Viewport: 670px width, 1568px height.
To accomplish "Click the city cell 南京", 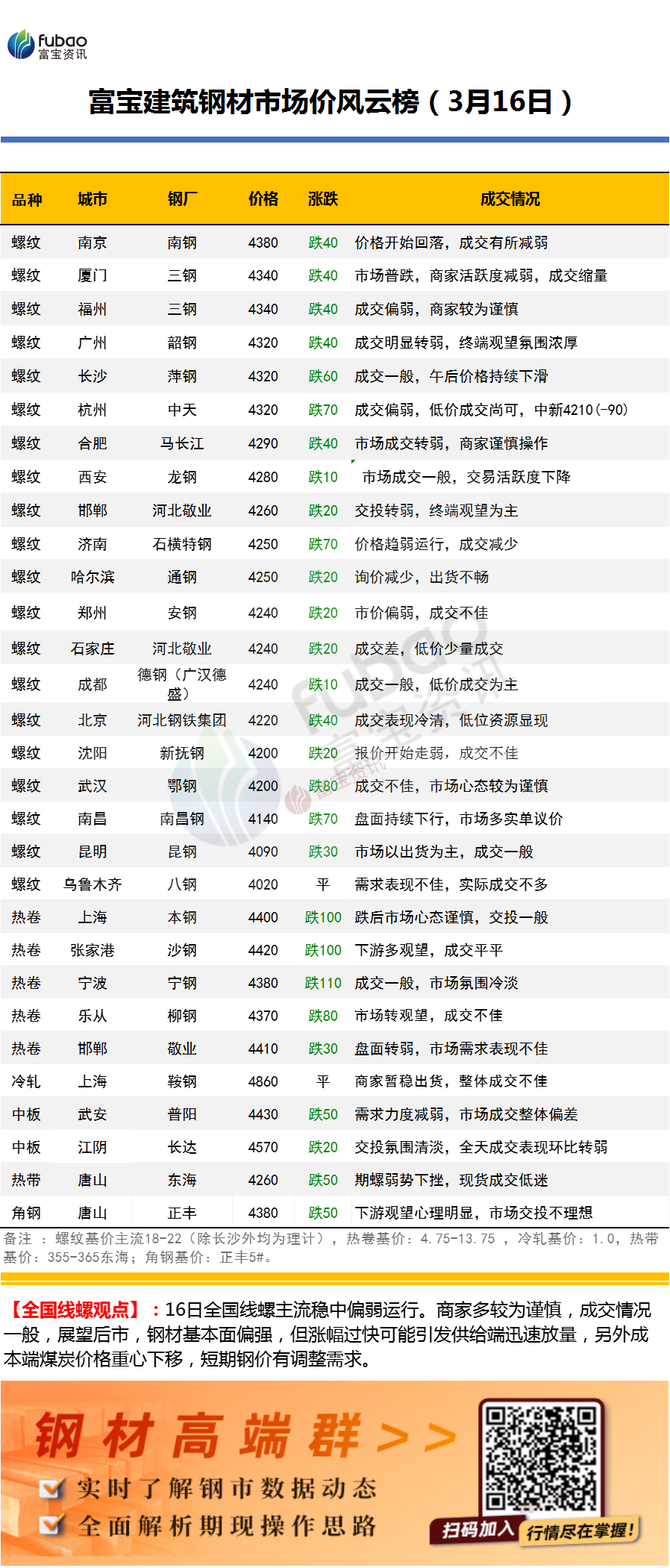I will pos(93,243).
